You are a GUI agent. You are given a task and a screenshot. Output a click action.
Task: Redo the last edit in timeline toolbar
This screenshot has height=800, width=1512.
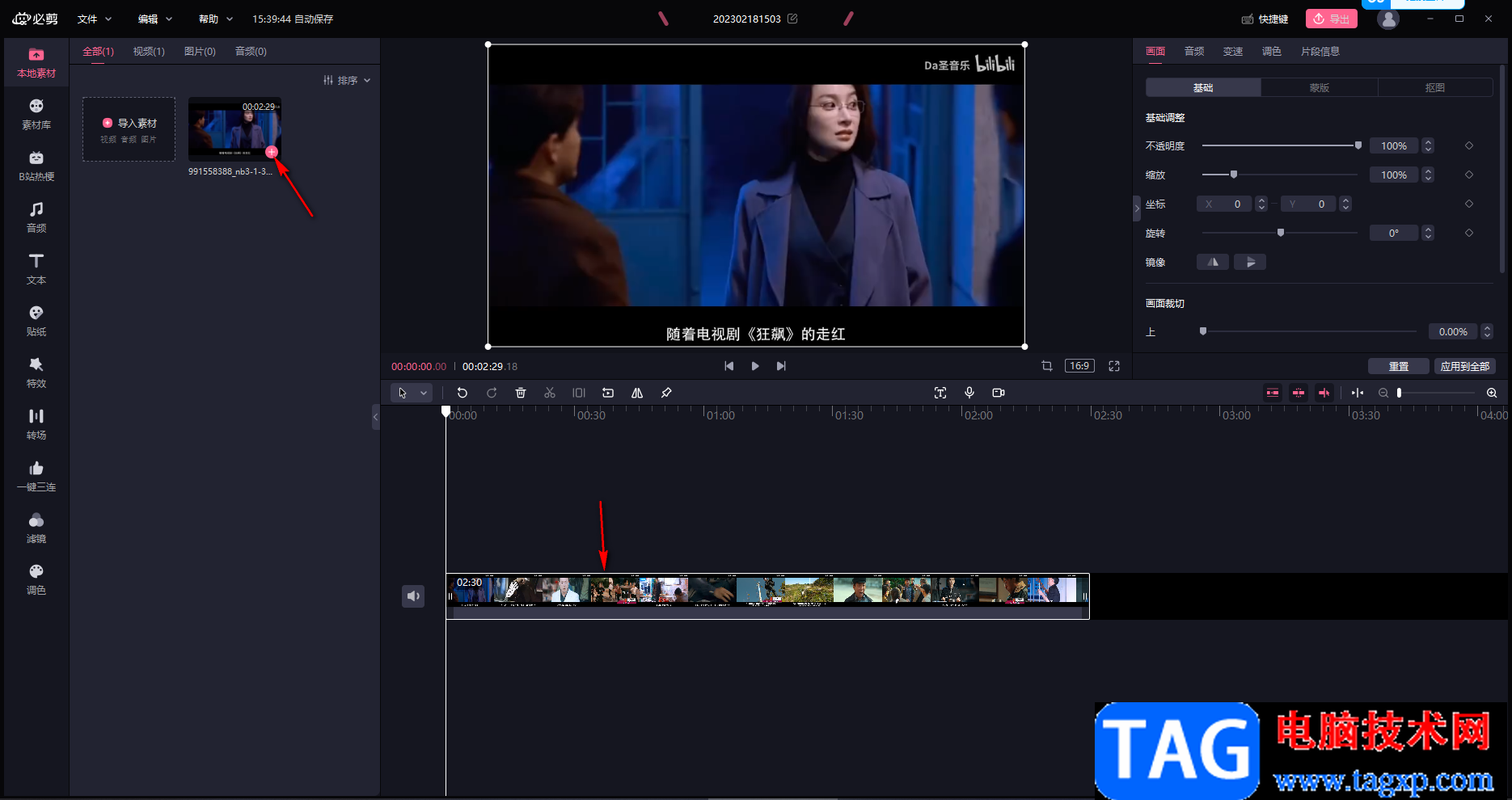(x=492, y=393)
